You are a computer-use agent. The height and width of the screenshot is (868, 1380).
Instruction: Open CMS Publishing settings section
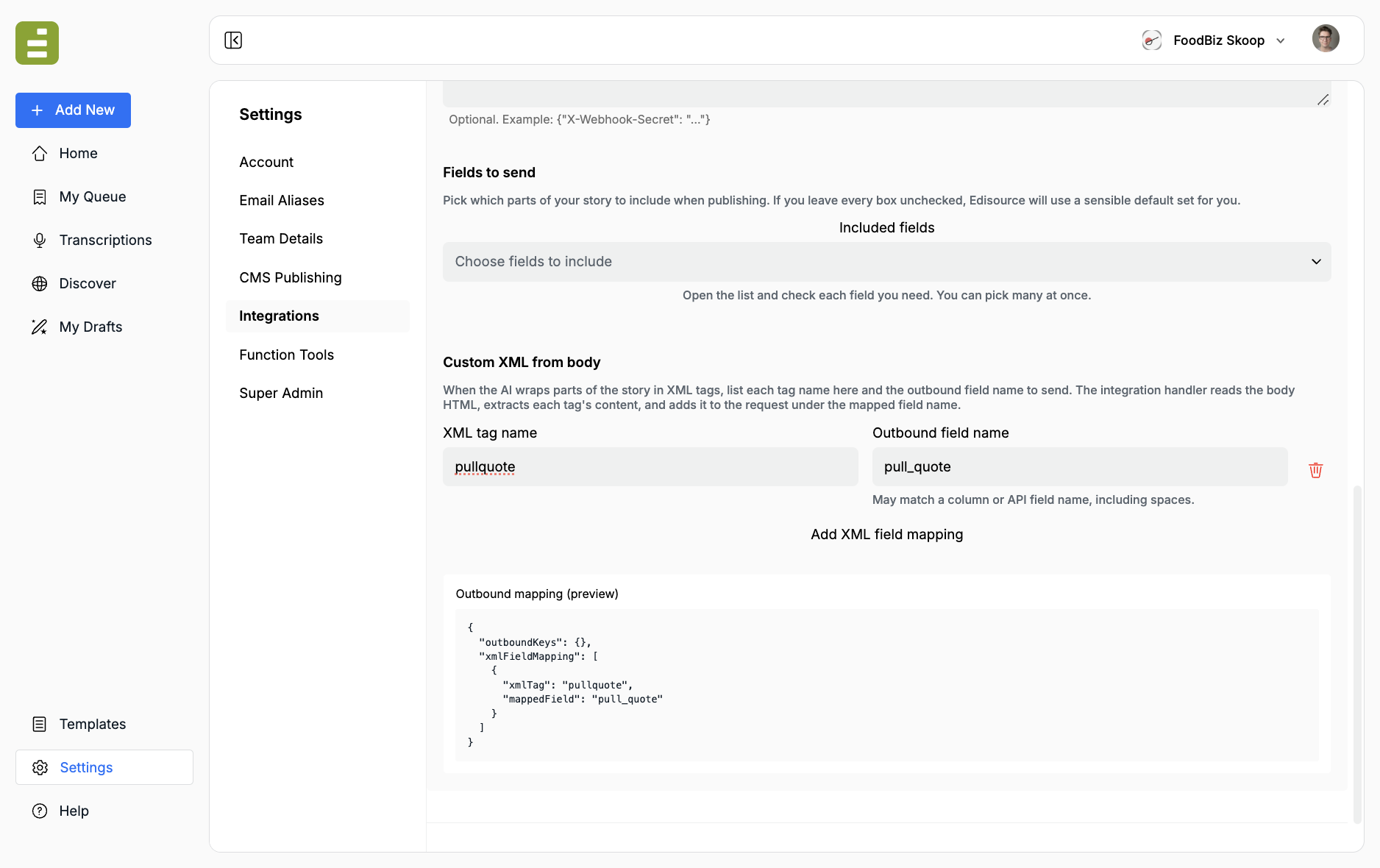(290, 277)
